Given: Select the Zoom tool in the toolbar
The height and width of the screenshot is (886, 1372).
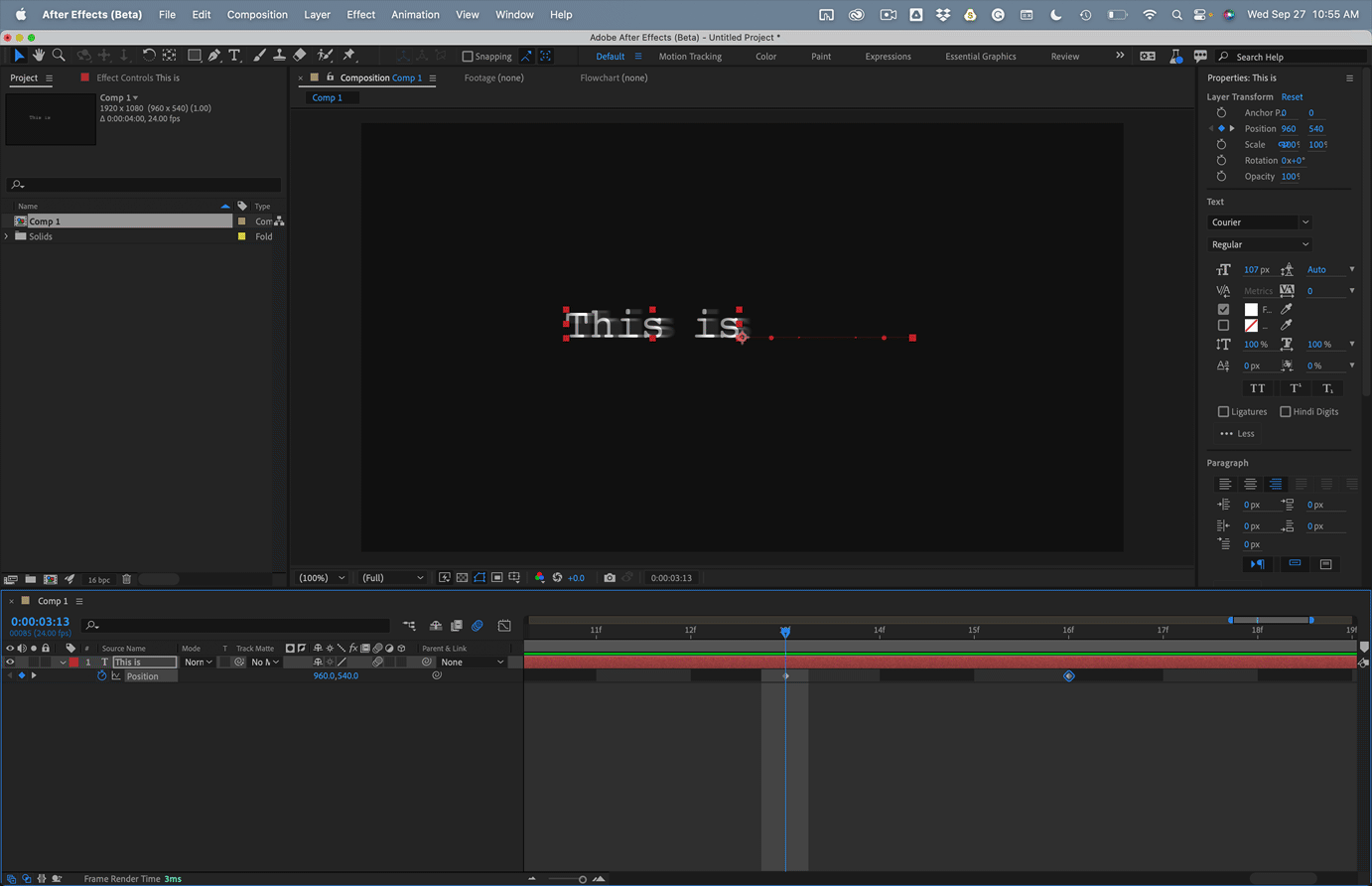Looking at the screenshot, I should (x=59, y=56).
